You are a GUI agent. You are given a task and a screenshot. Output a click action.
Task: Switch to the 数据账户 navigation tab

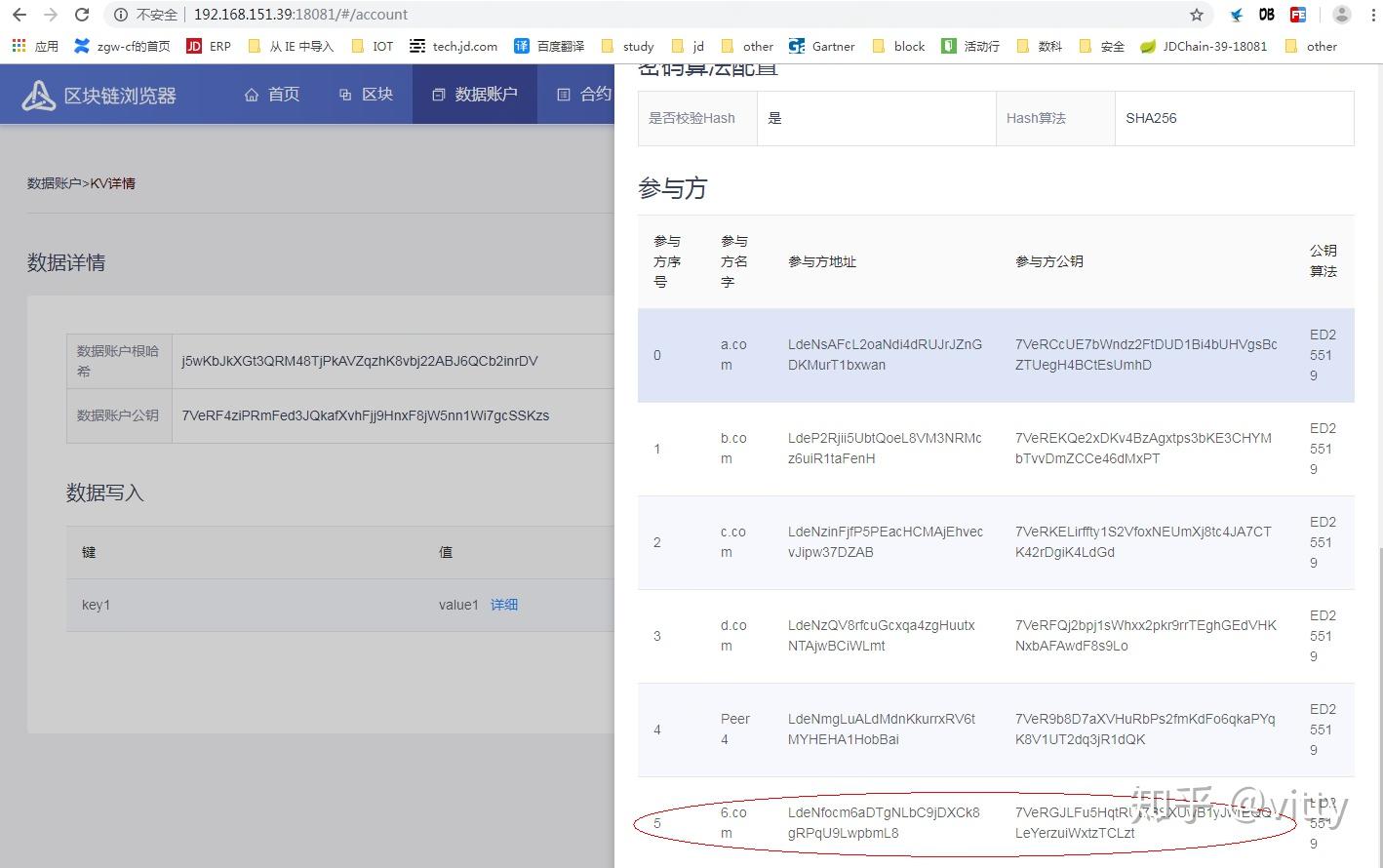474,94
